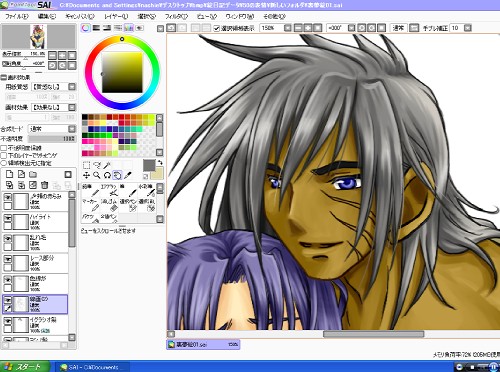The width and height of the screenshot is (500, 372).
Task: Delete the layer with the trash icon
Action: [44, 185]
